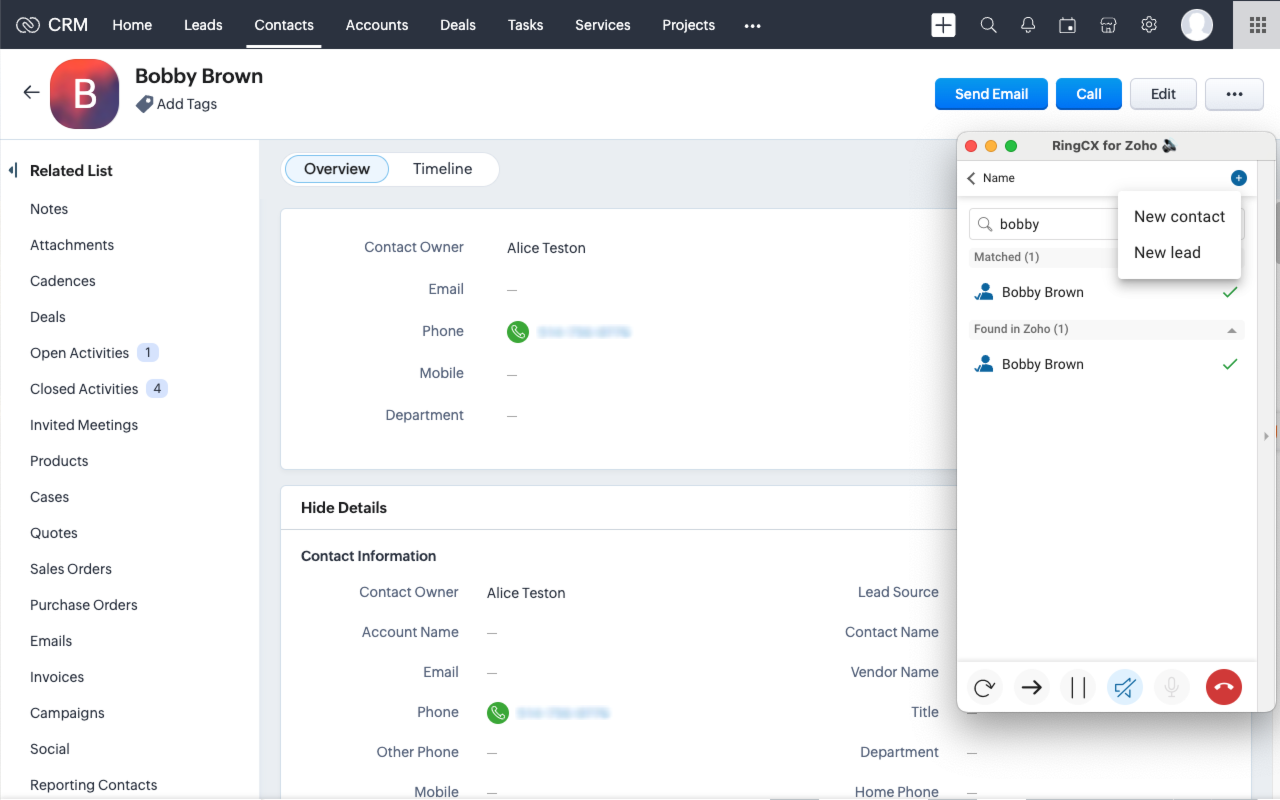Open the Services module
Image resolution: width=1280 pixels, height=800 pixels.
tap(603, 25)
